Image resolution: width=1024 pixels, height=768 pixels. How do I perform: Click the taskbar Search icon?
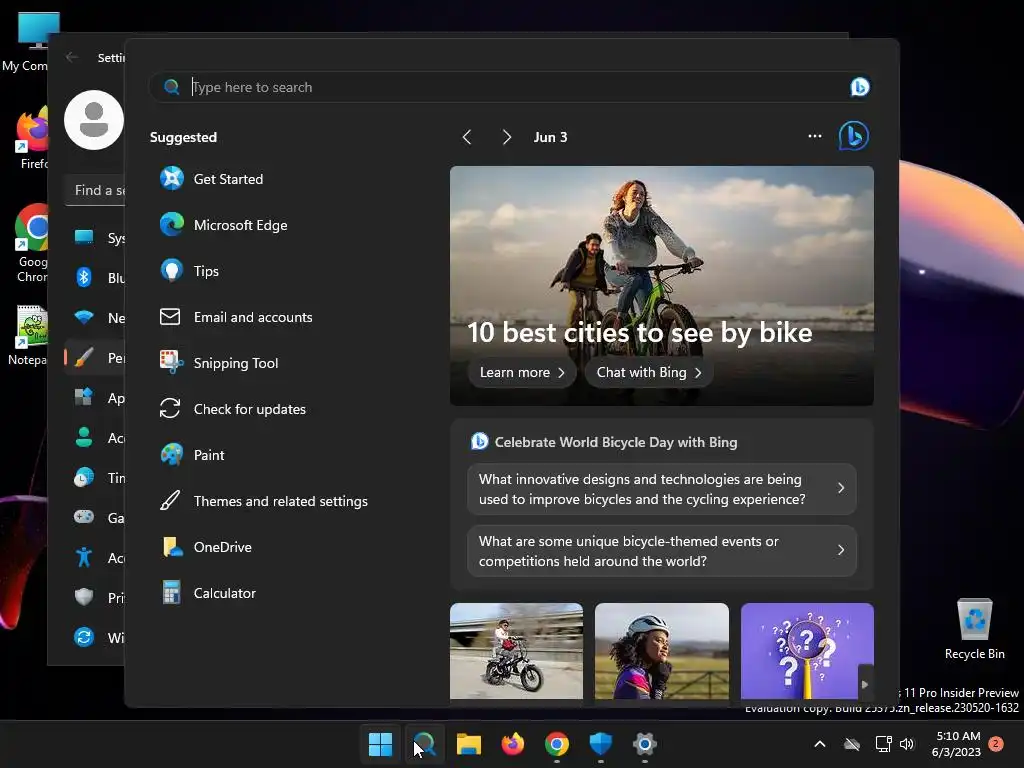[x=424, y=744]
